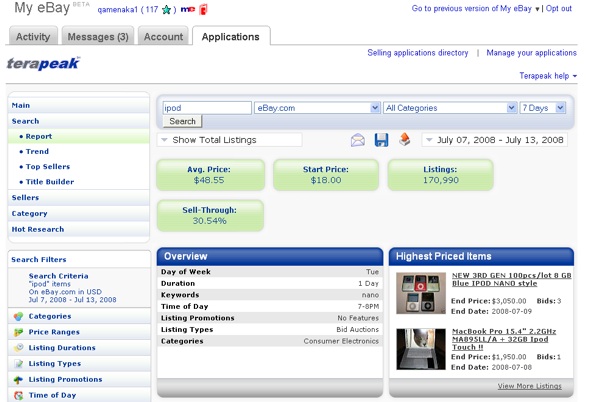Open the Main menu item
This screenshot has width=590, height=402.
79,105
